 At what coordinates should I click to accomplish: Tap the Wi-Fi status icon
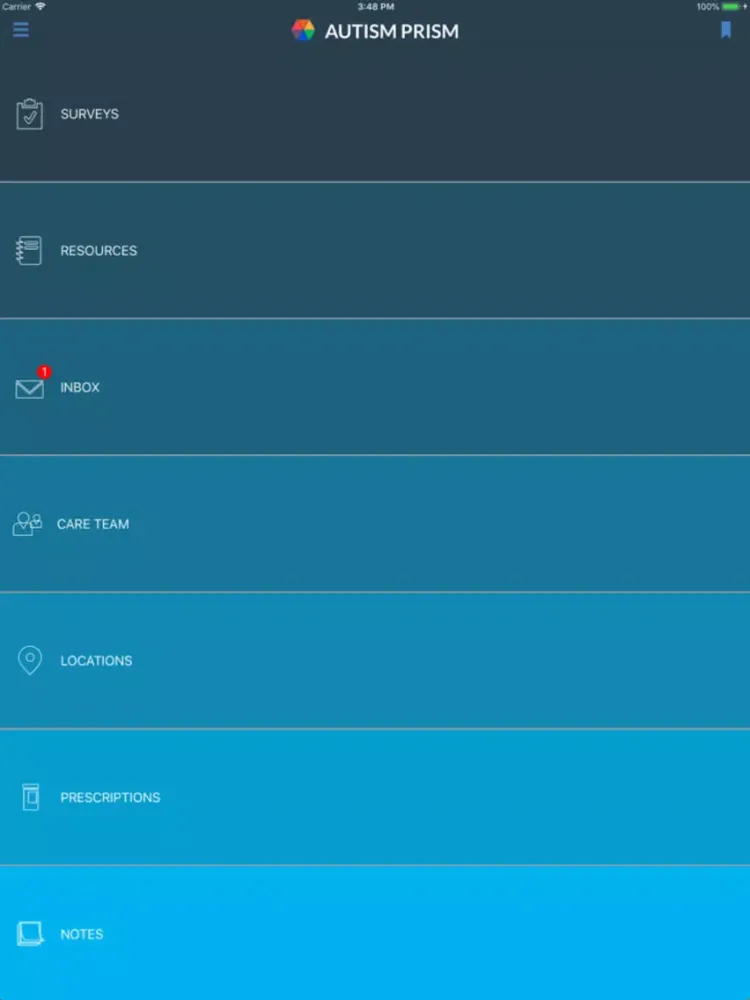click(40, 6)
